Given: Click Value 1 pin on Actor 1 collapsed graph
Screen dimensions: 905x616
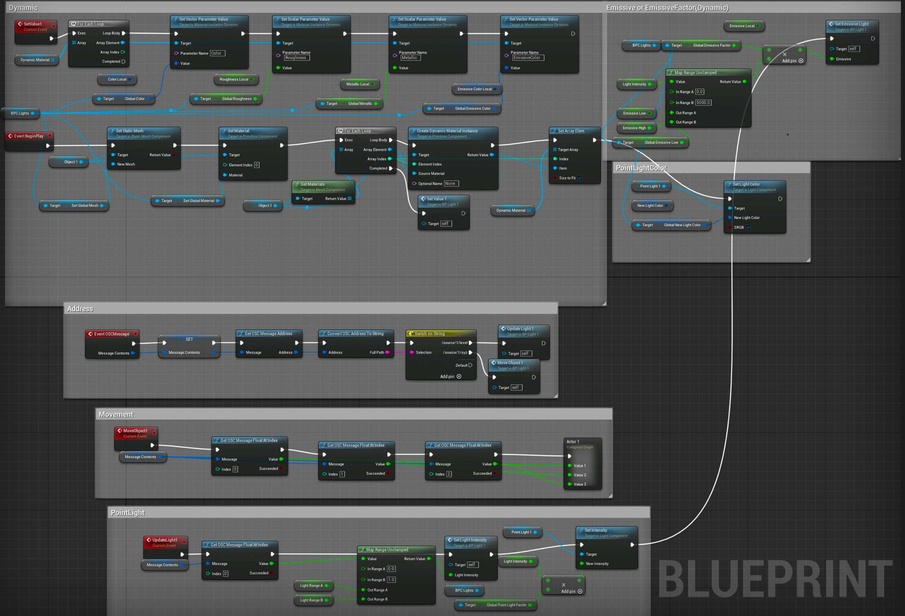Looking at the screenshot, I should (570, 465).
